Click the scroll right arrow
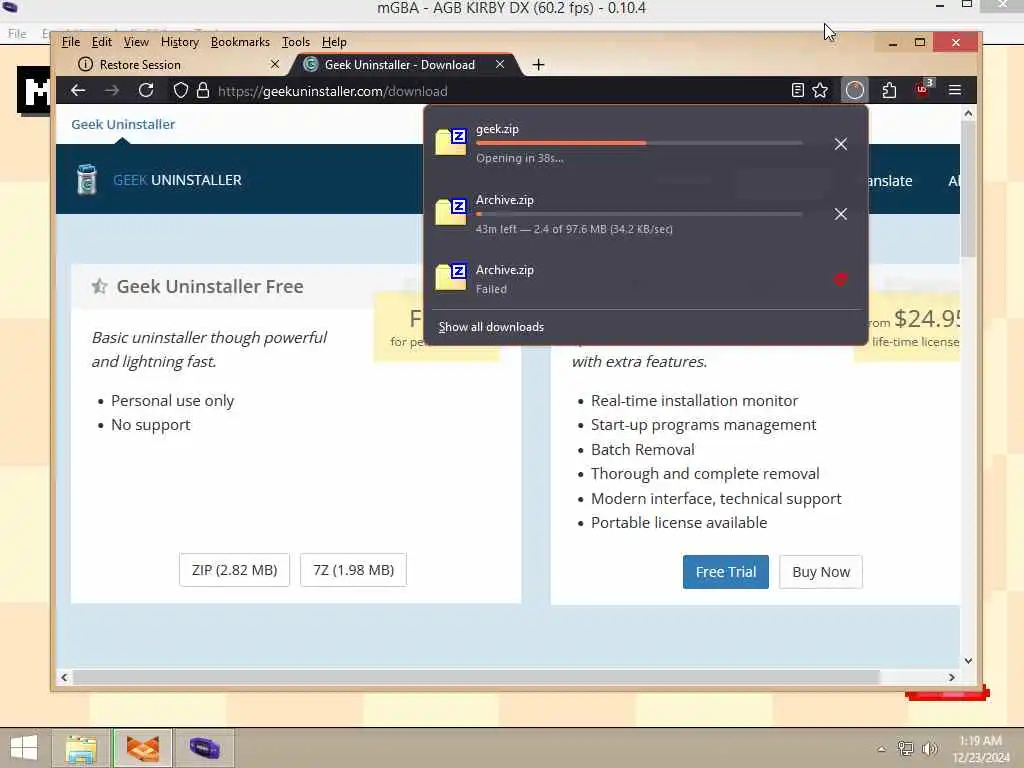 coord(952,677)
